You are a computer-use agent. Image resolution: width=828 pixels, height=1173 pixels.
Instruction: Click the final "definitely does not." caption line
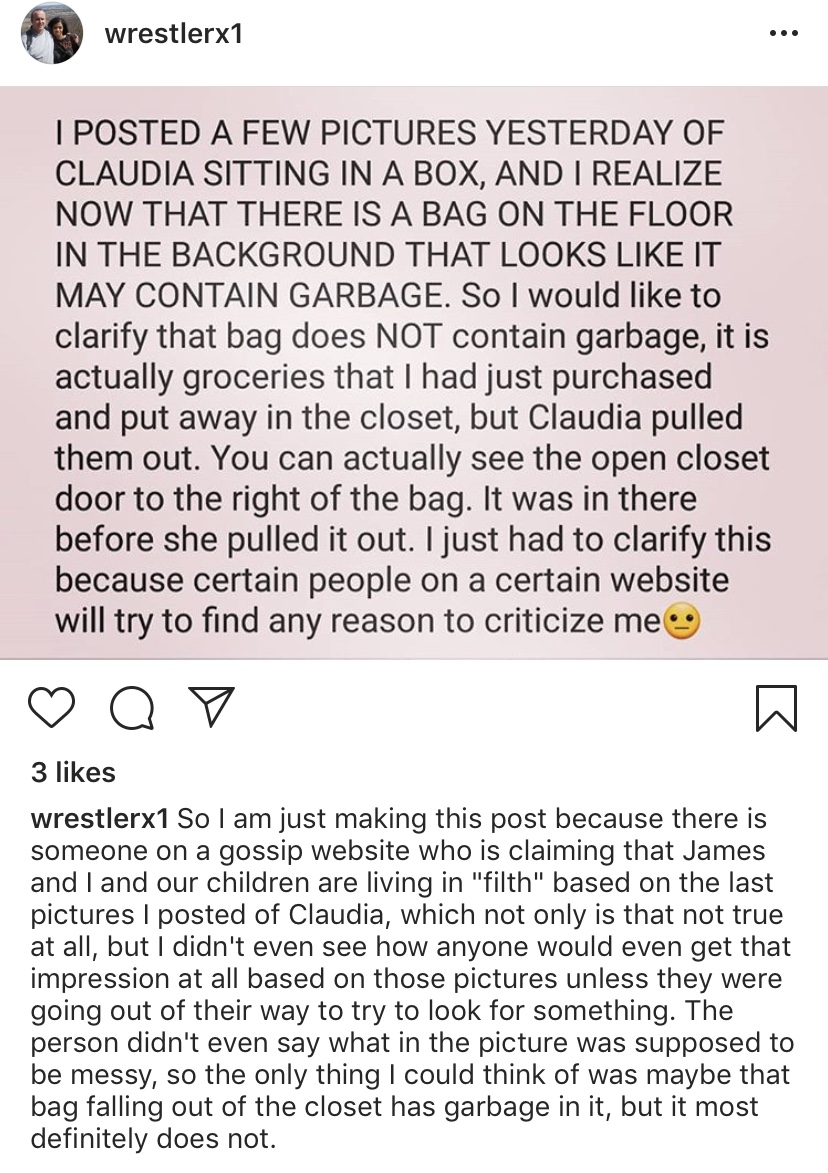153,1139
